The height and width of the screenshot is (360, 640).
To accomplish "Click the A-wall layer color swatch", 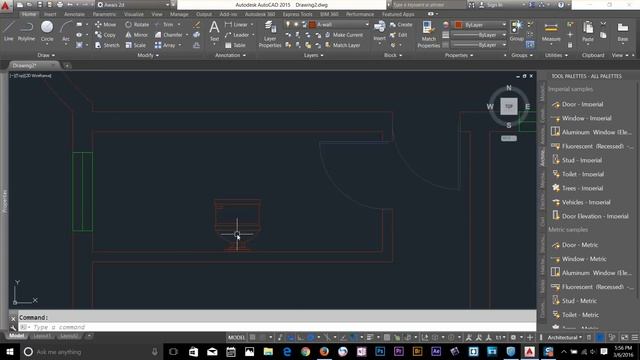I will (313, 24).
